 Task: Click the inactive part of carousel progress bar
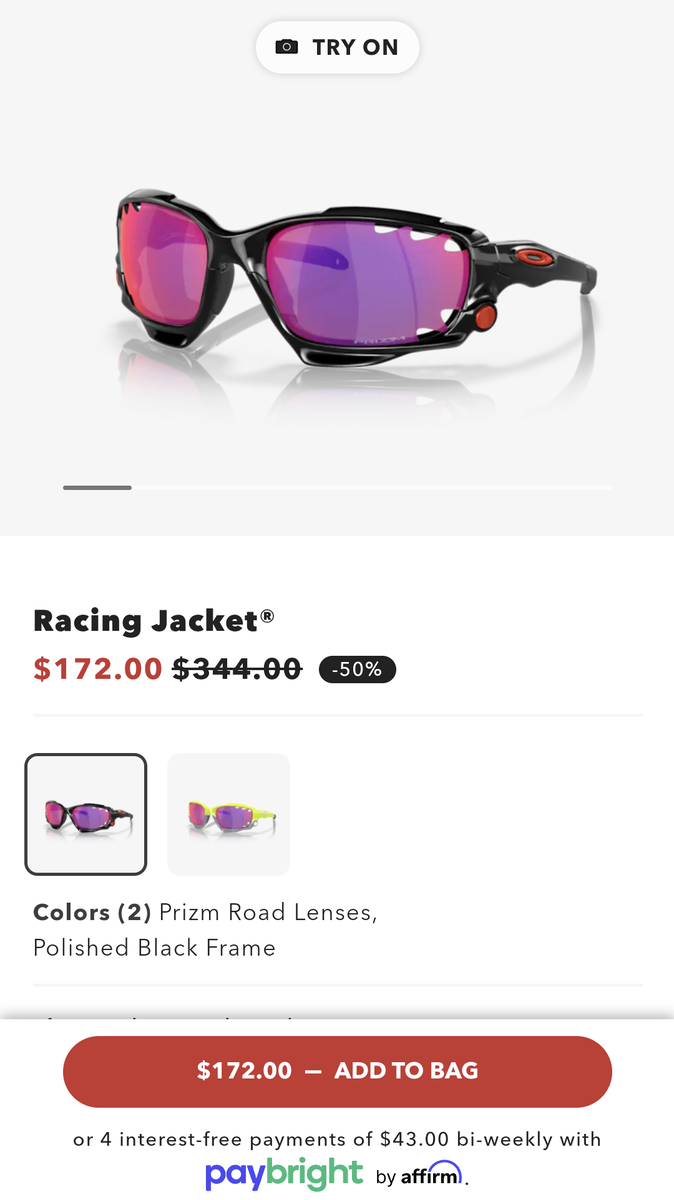pos(372,488)
